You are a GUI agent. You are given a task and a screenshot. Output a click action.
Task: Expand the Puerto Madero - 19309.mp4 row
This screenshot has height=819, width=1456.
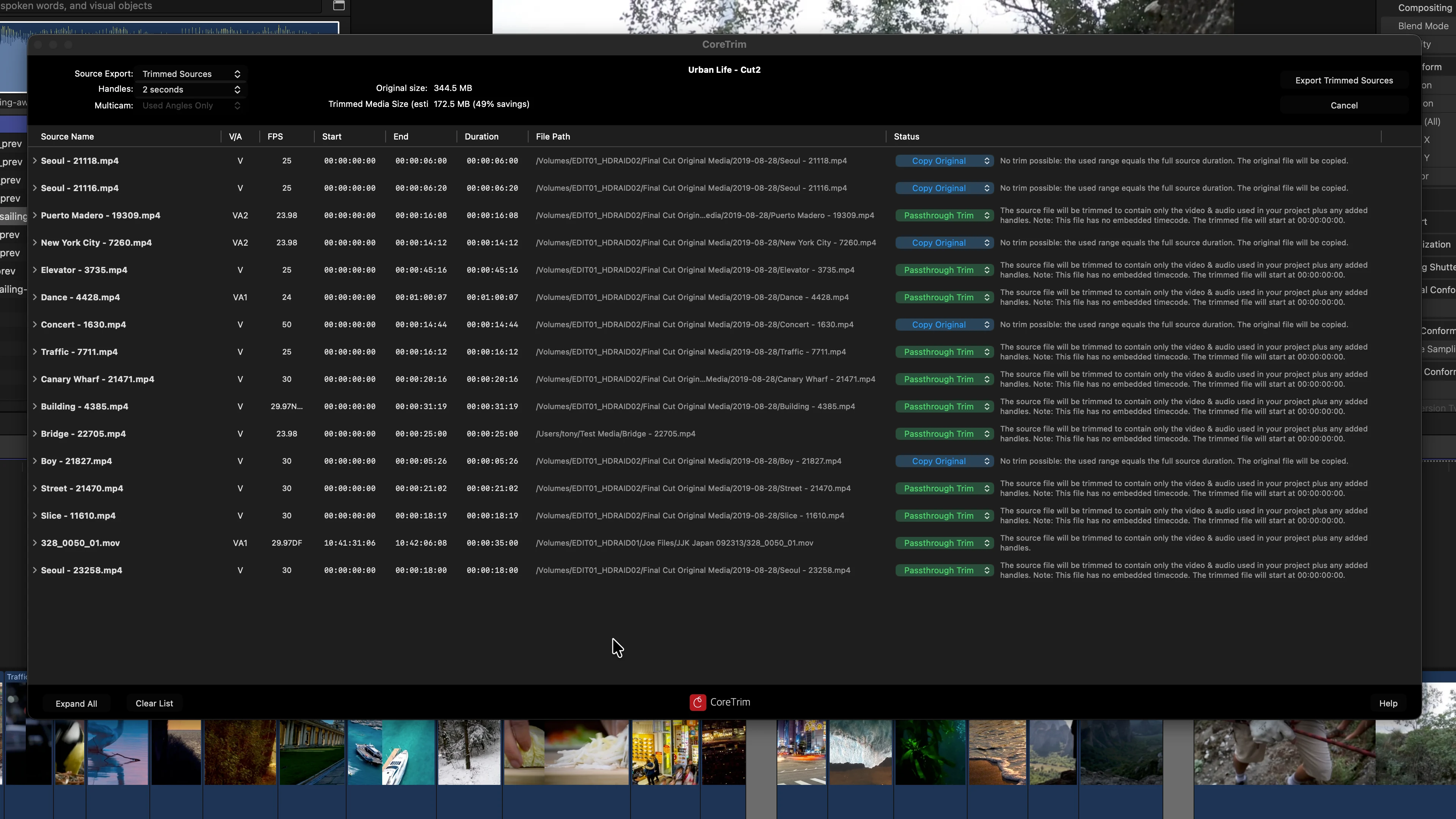35,215
